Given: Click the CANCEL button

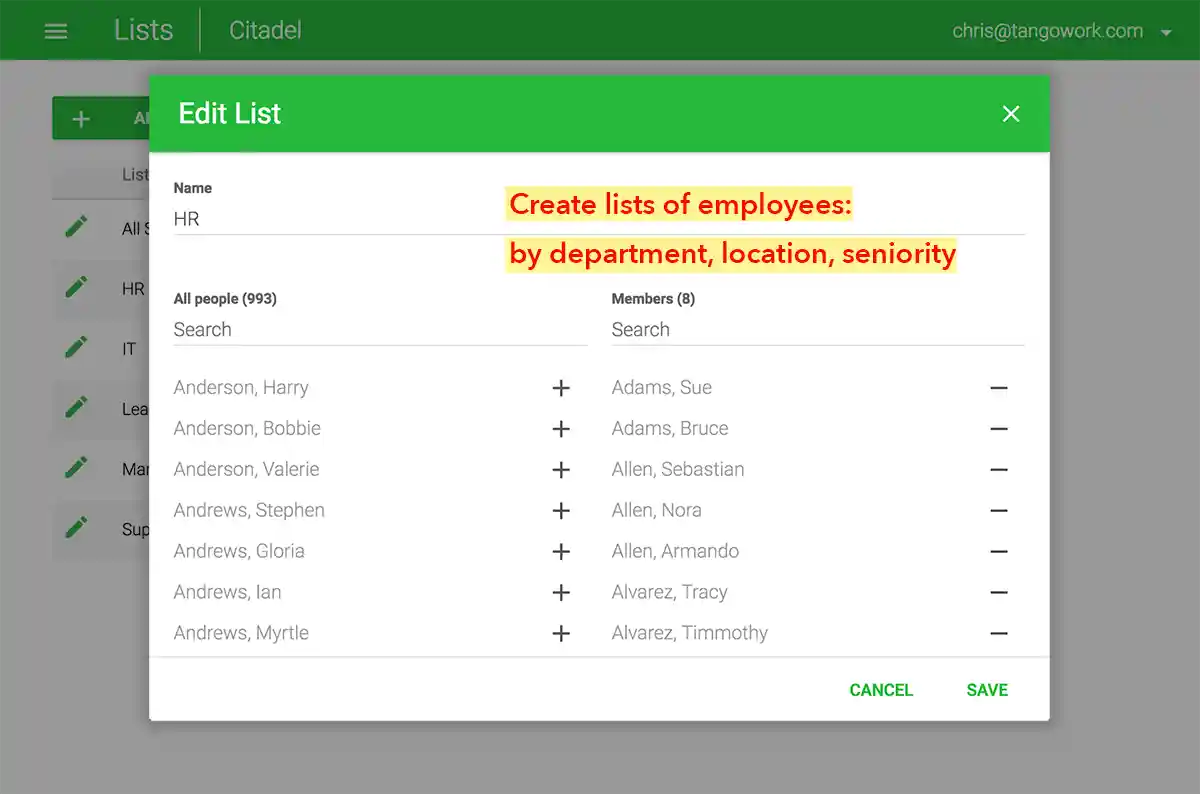Looking at the screenshot, I should click(881, 690).
